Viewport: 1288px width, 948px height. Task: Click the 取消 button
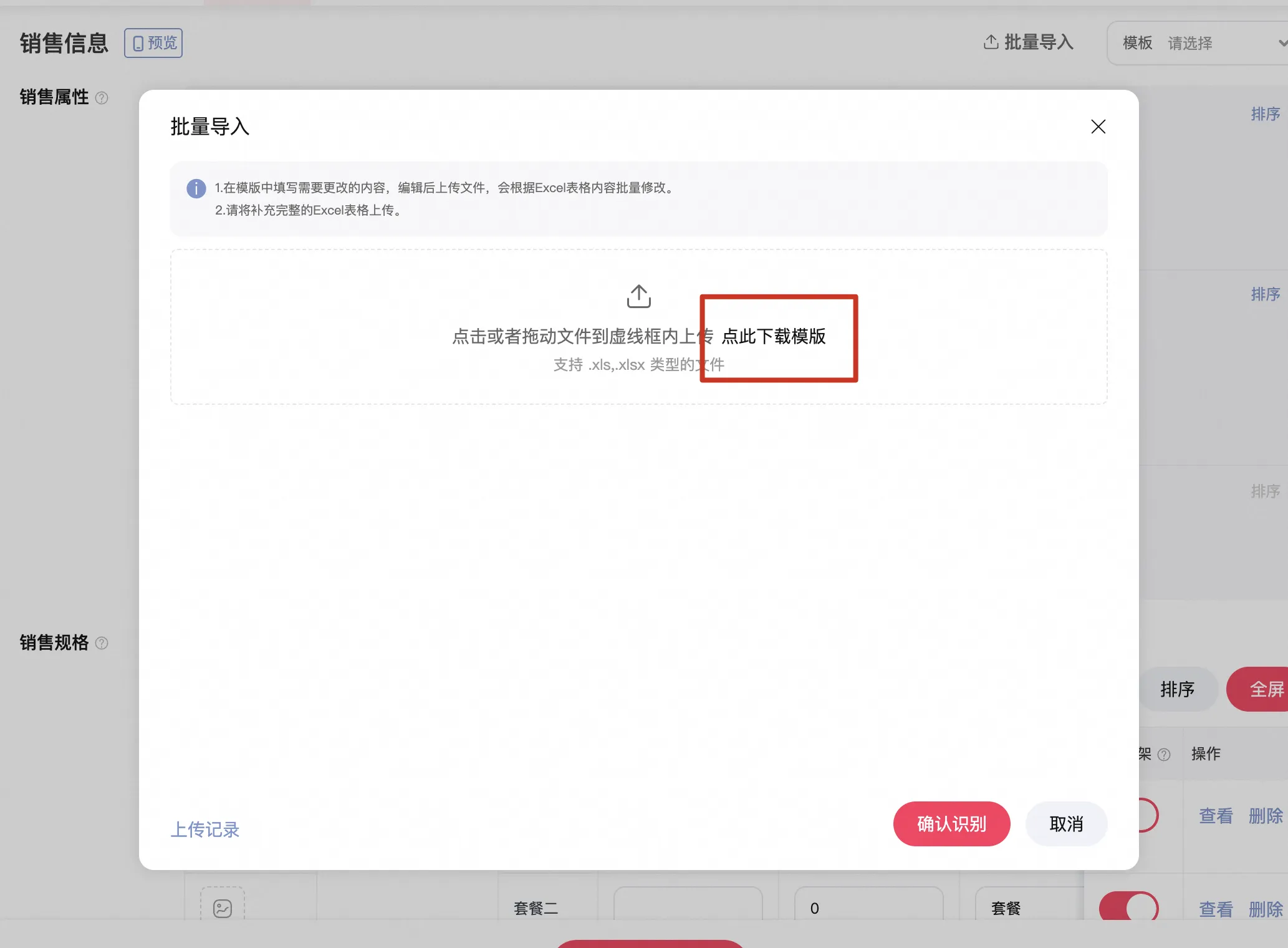pyautogui.click(x=1066, y=824)
